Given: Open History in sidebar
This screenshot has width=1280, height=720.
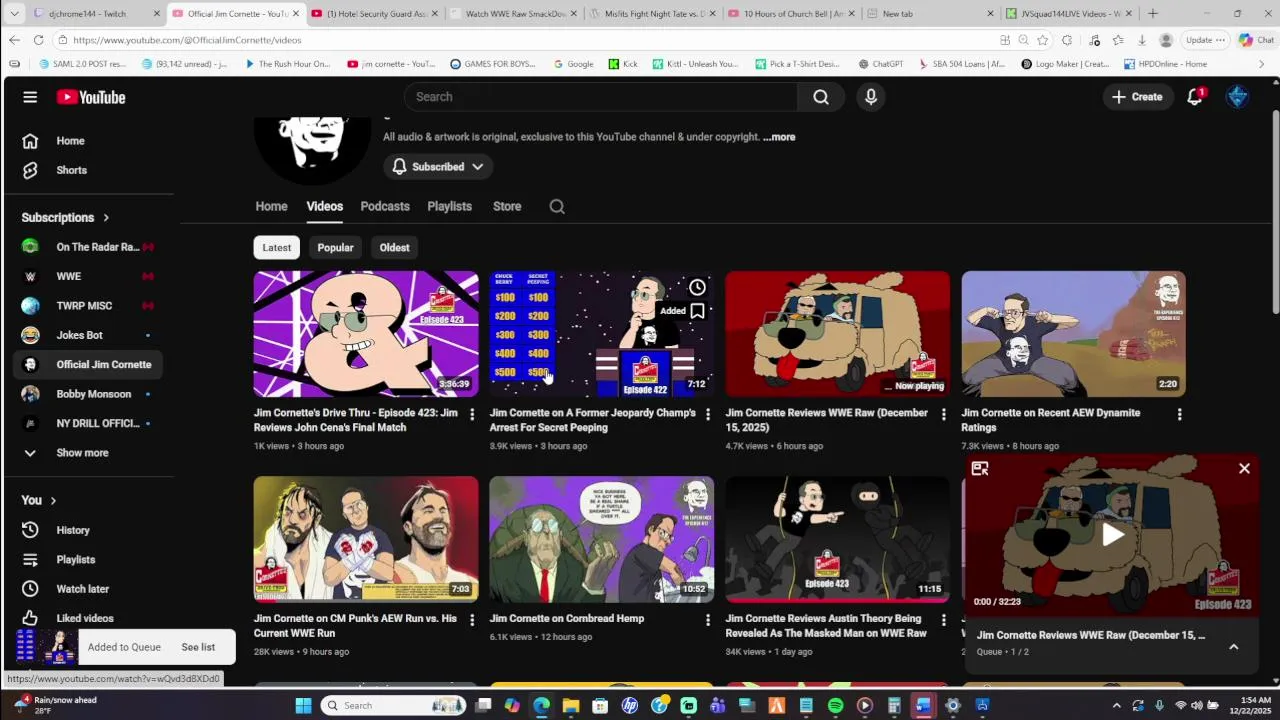Looking at the screenshot, I should [88, 530].
